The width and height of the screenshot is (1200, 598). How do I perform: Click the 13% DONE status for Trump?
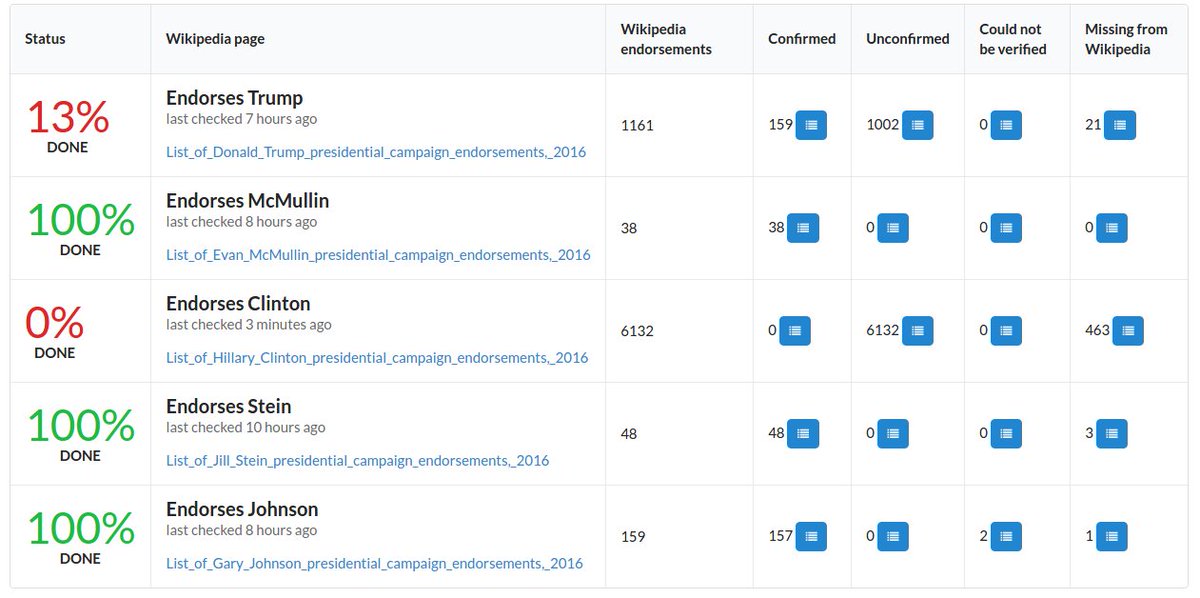(x=67, y=126)
